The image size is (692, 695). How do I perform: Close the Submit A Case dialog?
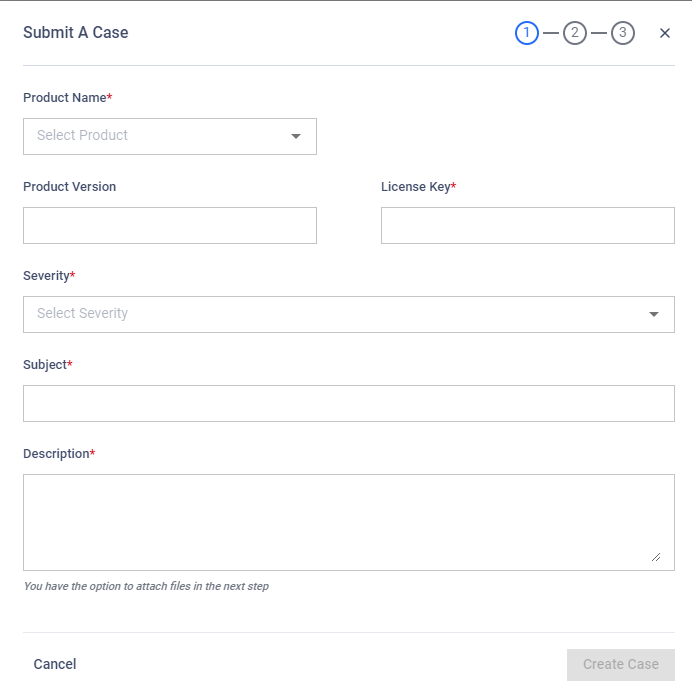(665, 33)
